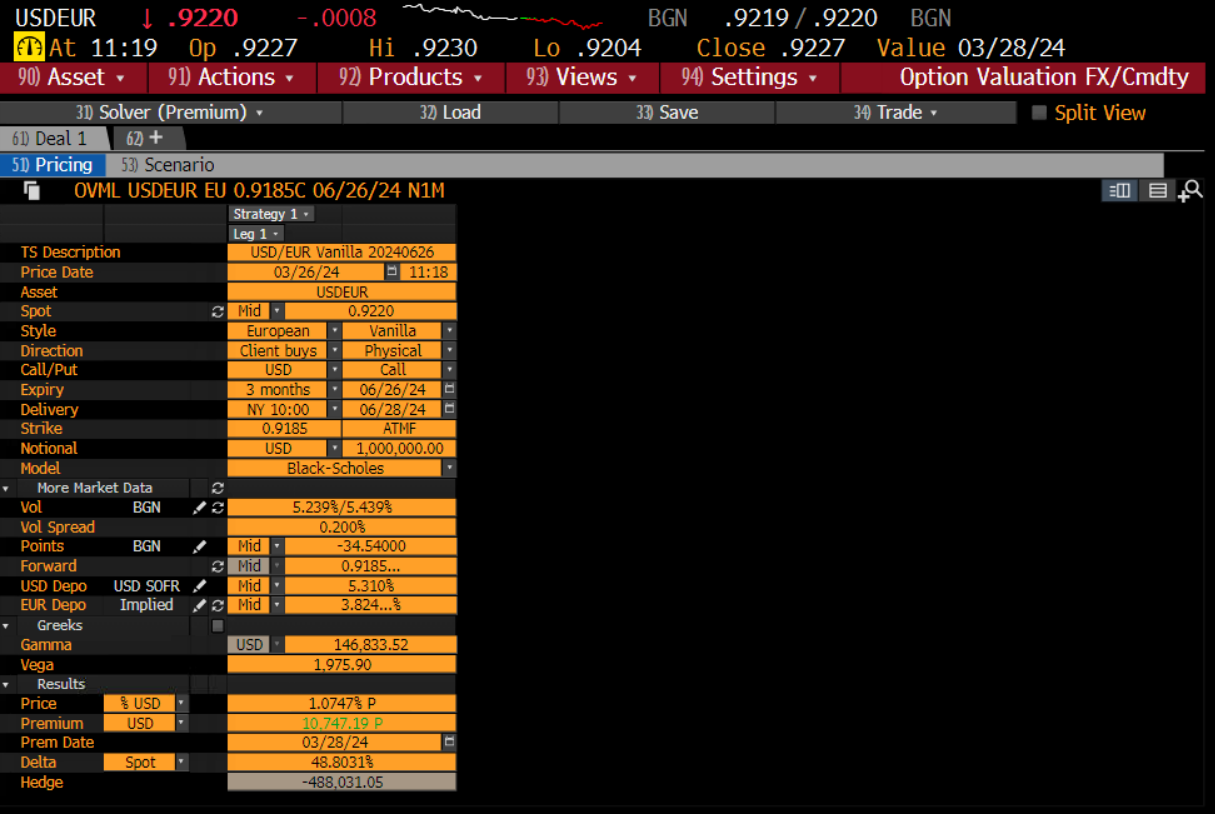The height and width of the screenshot is (814, 1215).
Task: Click the Strike value field 0.9185
Action: click(284, 429)
